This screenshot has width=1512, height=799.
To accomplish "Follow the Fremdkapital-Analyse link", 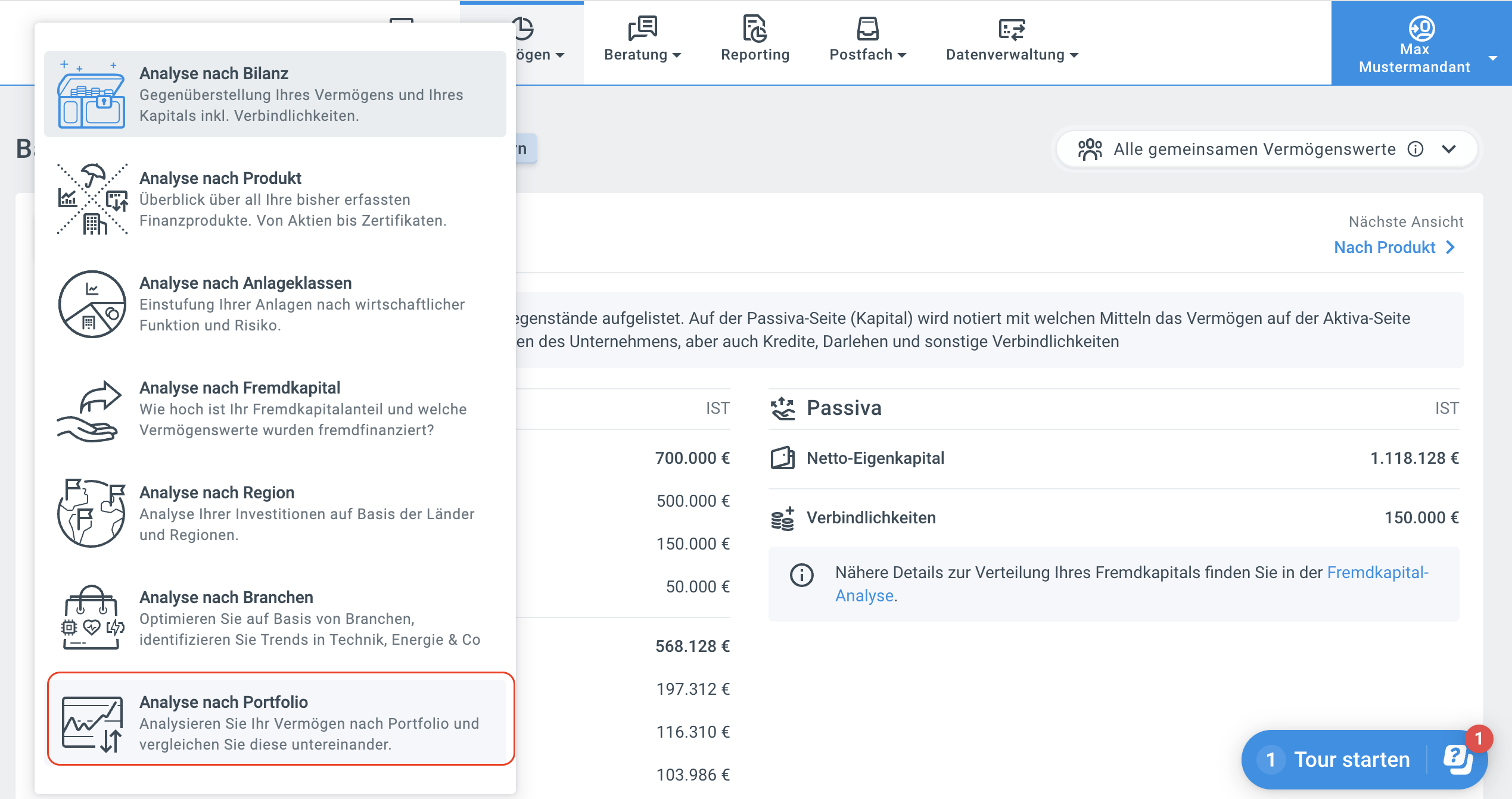I will click(x=1377, y=573).
